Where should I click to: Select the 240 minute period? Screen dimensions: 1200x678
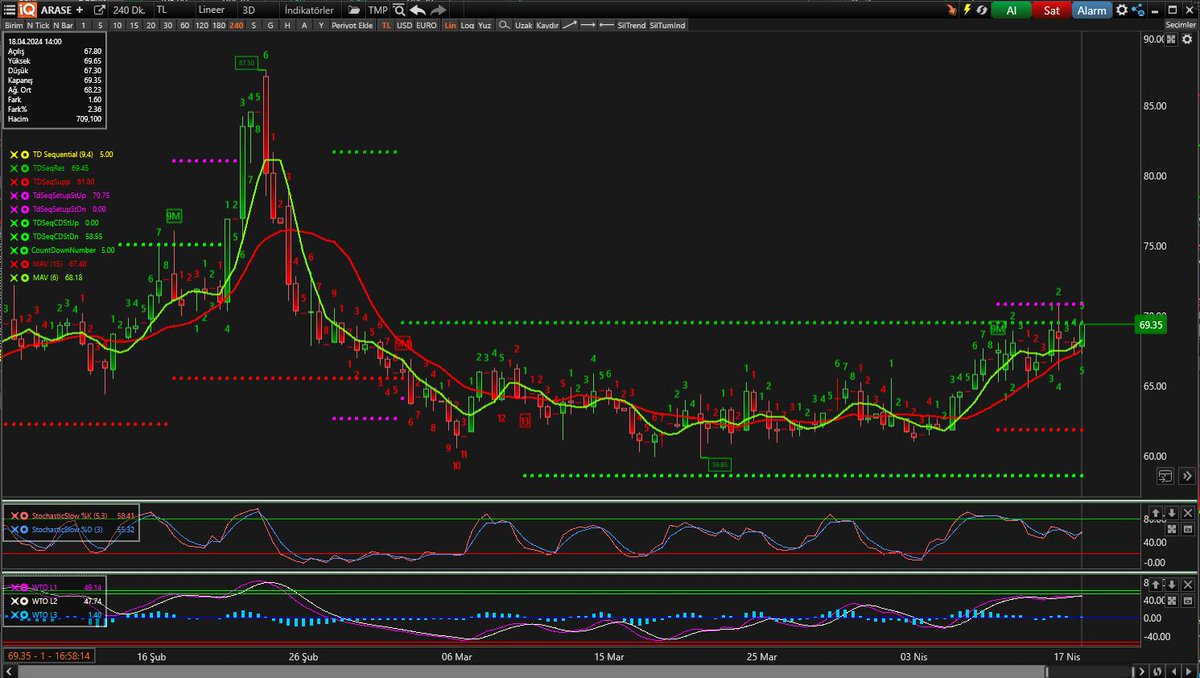tap(237, 25)
